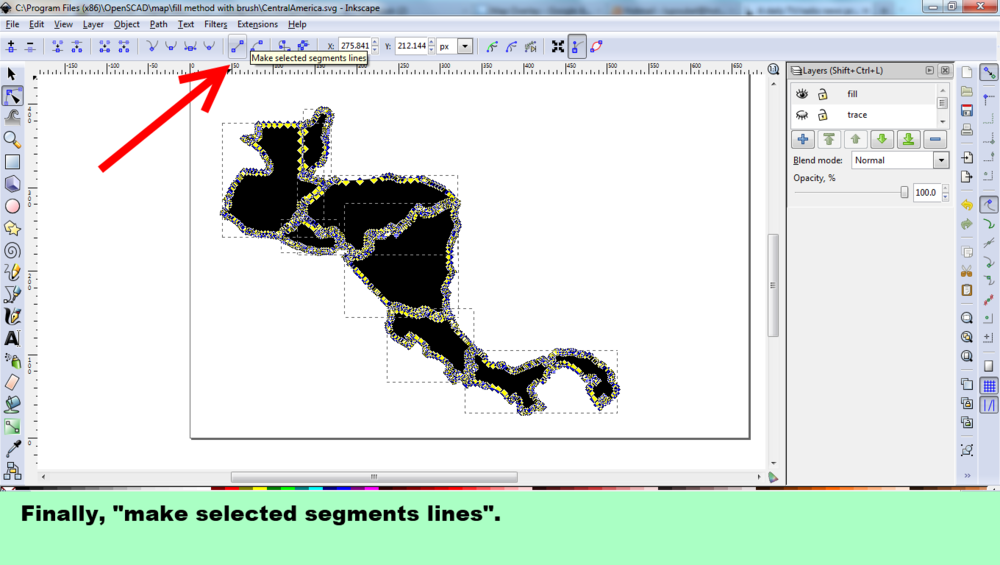Select the Rectangle tool
The image size is (1000, 565).
12,162
